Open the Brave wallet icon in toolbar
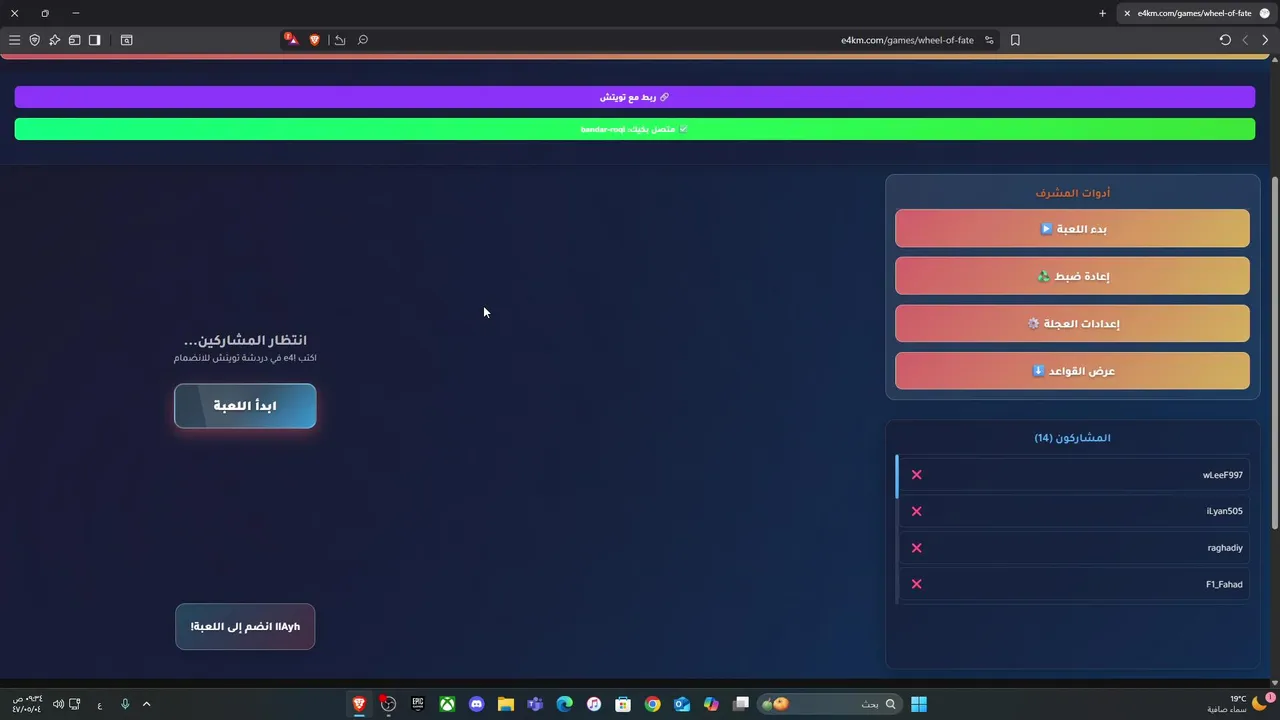This screenshot has width=1280, height=720. (x=74, y=40)
